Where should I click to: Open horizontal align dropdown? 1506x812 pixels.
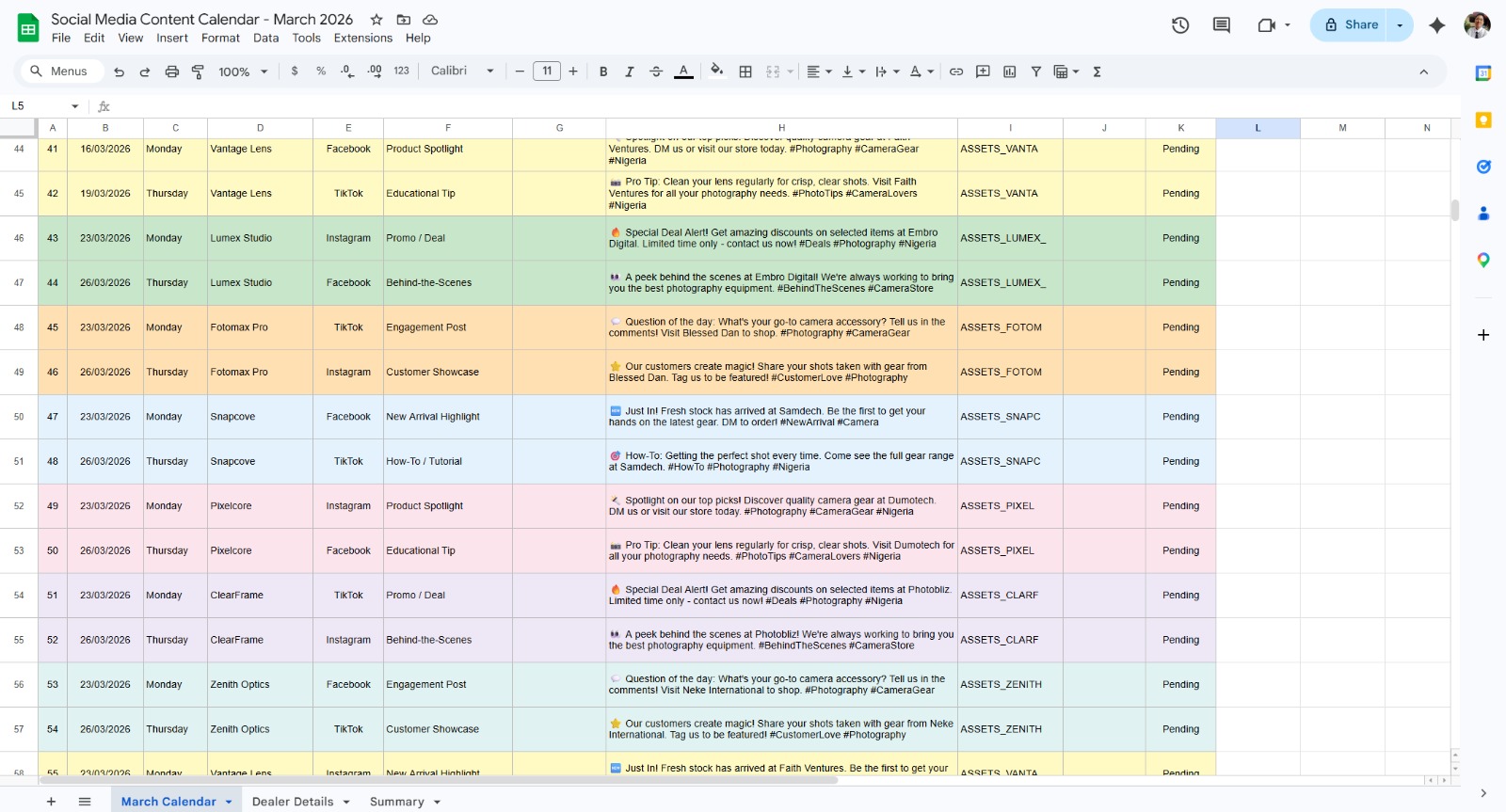819,72
